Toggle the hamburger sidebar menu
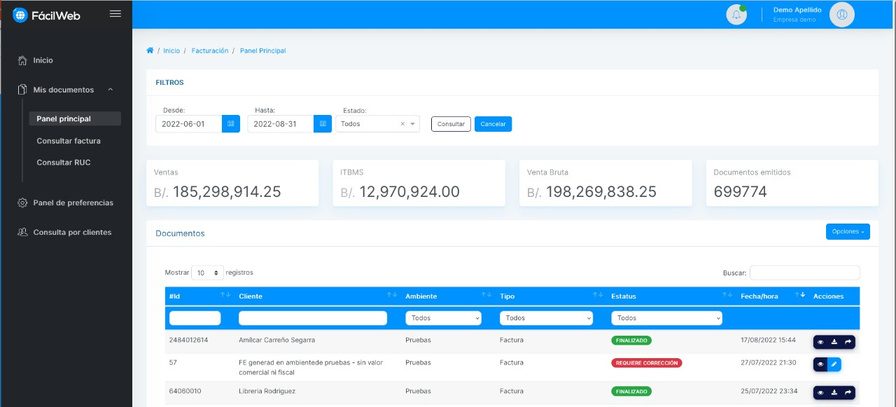This screenshot has width=896, height=407. (115, 14)
